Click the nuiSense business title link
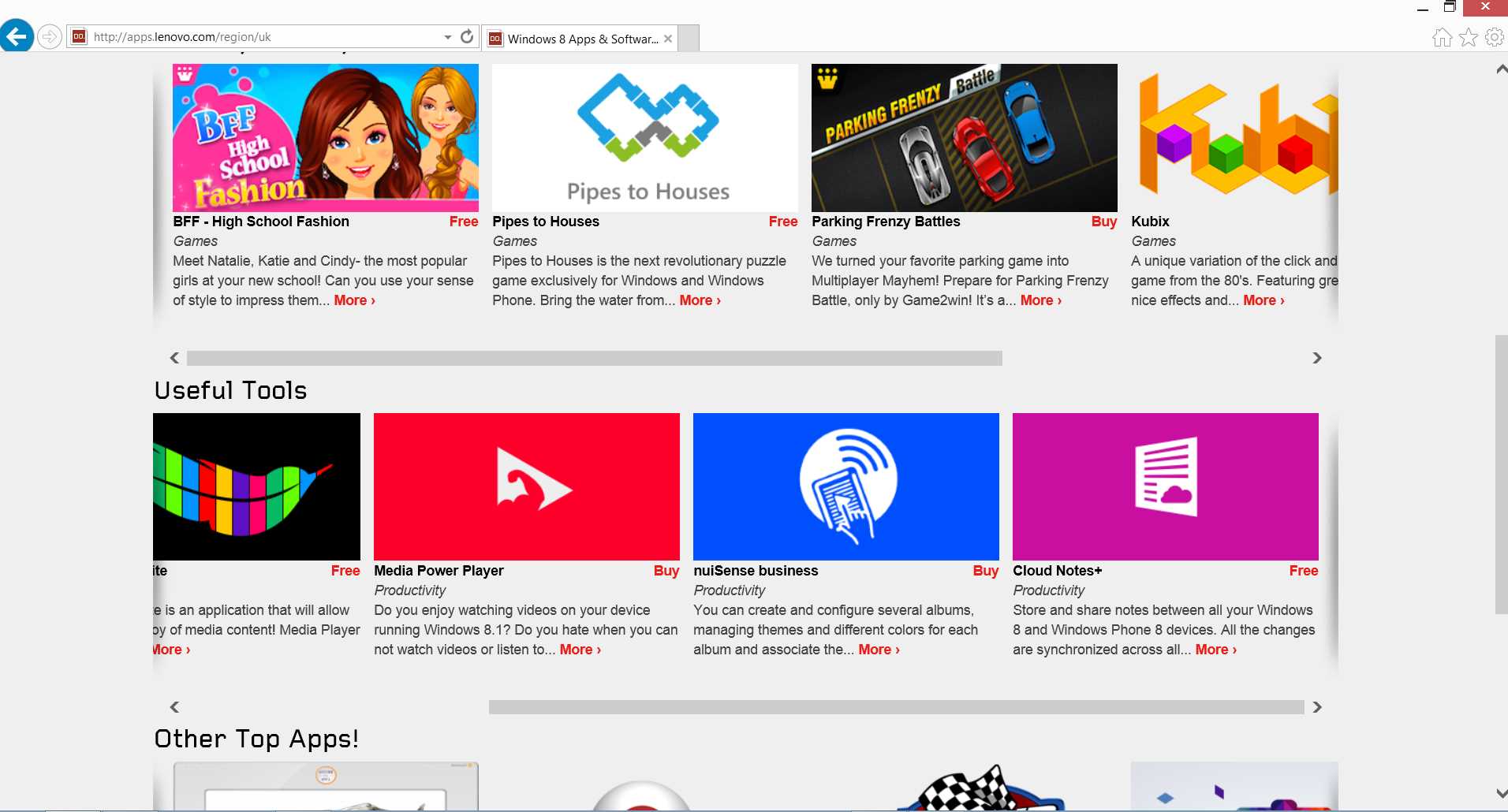The height and width of the screenshot is (812, 1508). pyautogui.click(x=756, y=571)
